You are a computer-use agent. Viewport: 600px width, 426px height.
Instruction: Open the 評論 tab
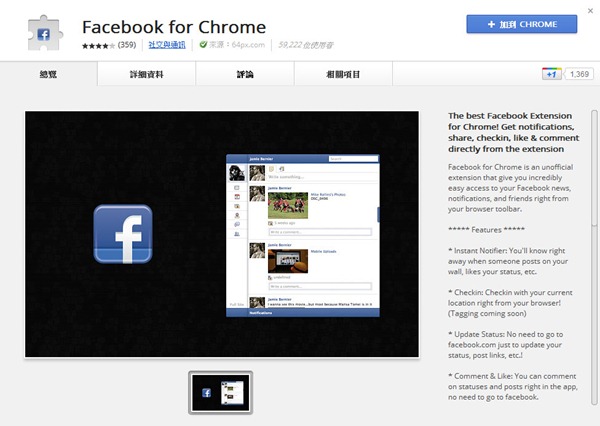point(245,74)
